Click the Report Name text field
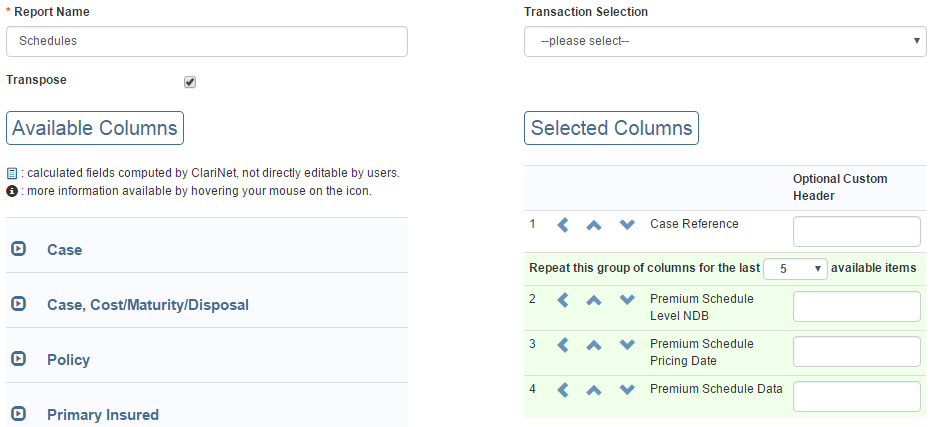The image size is (941, 427). click(207, 41)
